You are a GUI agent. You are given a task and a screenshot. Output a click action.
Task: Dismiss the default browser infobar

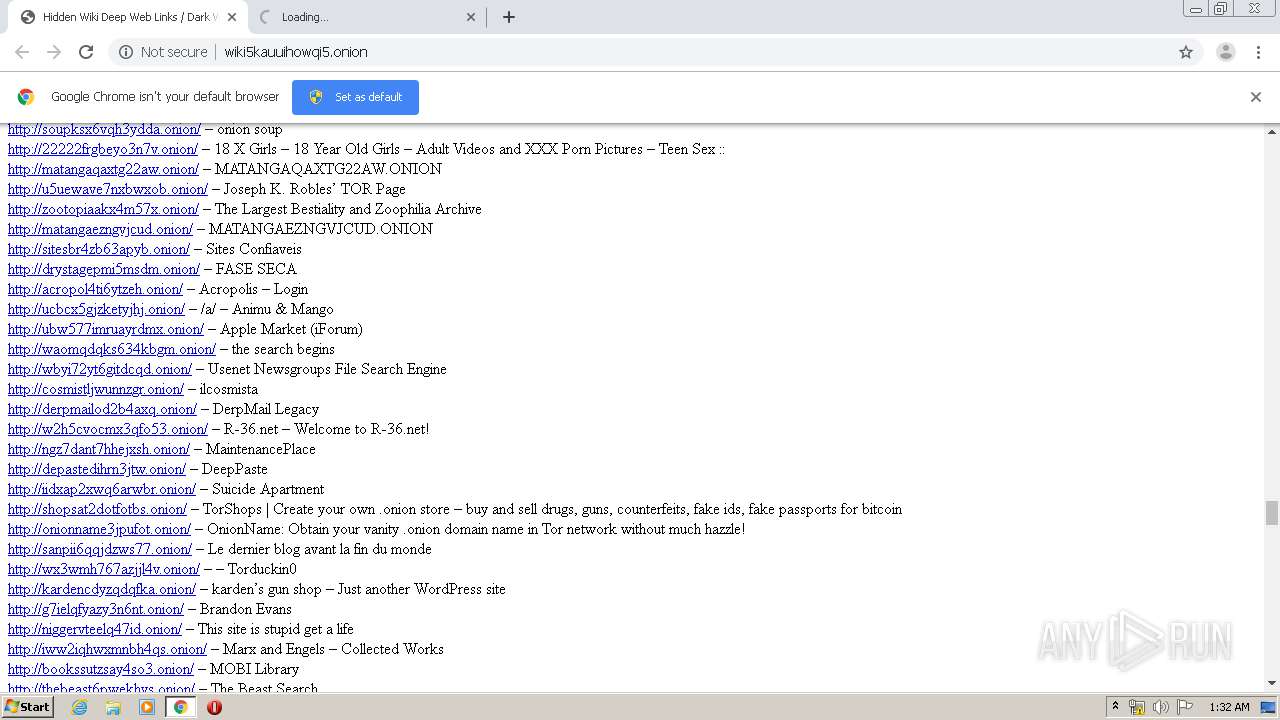pos(1256,97)
